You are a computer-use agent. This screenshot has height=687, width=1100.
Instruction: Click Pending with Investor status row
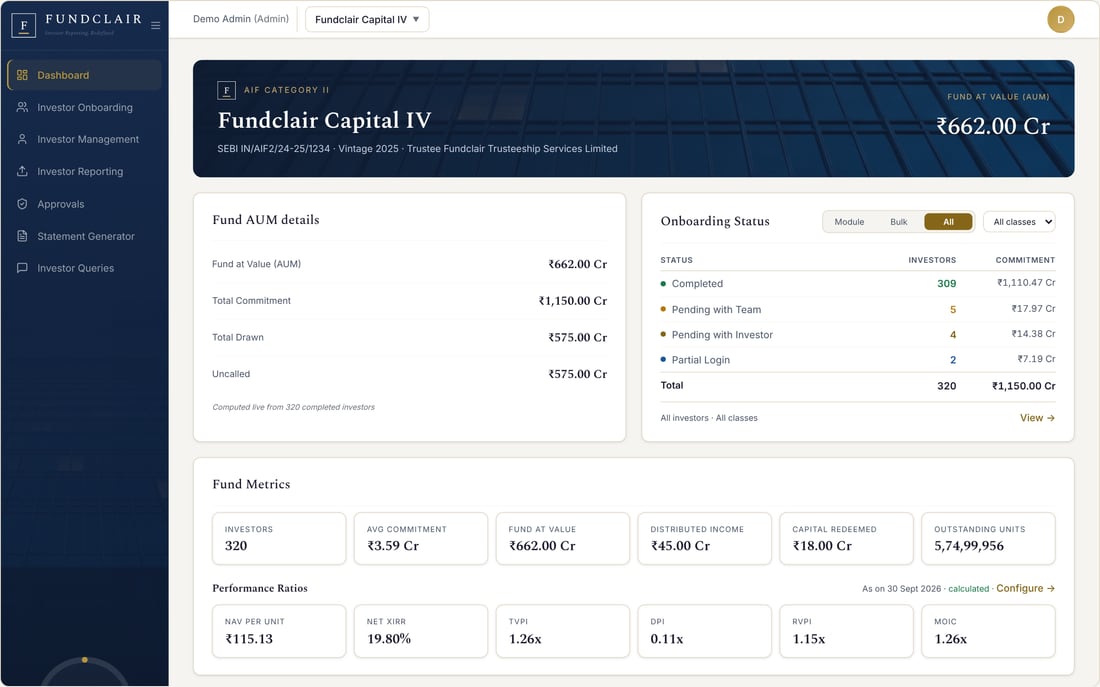click(857, 335)
